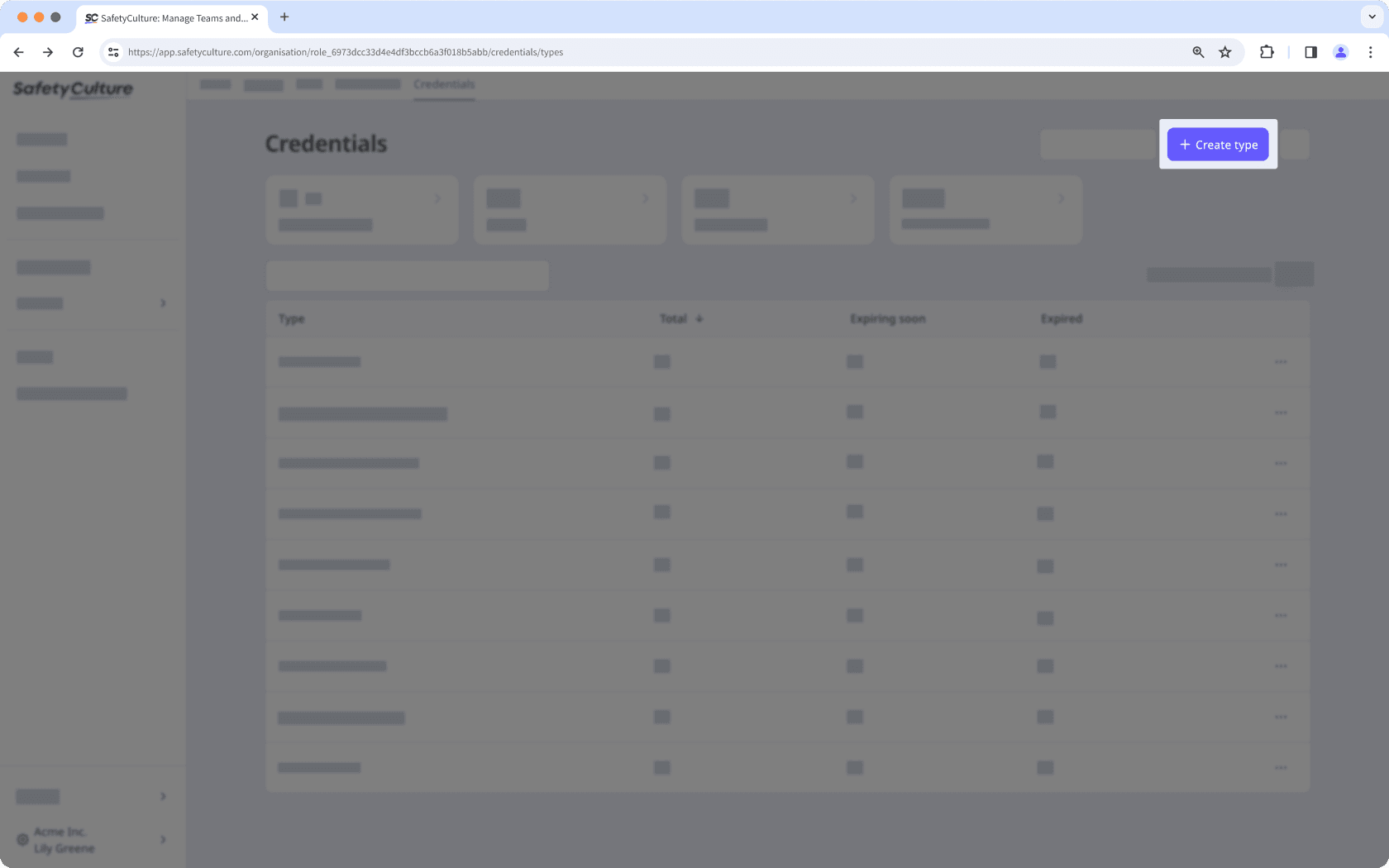The width and height of the screenshot is (1389, 868).
Task: Switch to the Credentials tab
Action: coord(444,84)
